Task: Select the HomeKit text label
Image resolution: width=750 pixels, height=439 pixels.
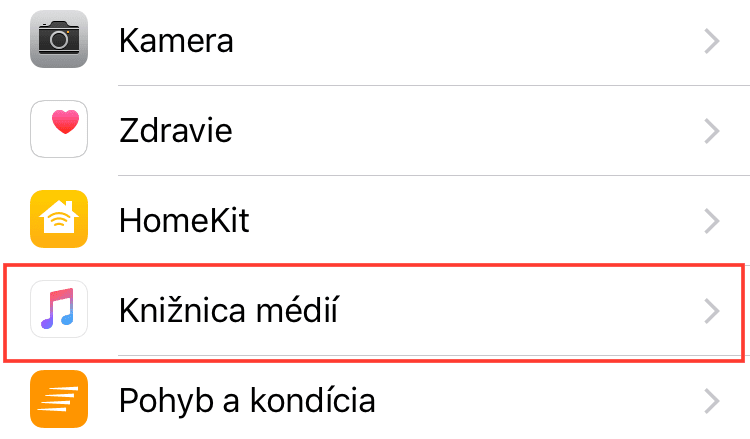Action: tap(184, 220)
